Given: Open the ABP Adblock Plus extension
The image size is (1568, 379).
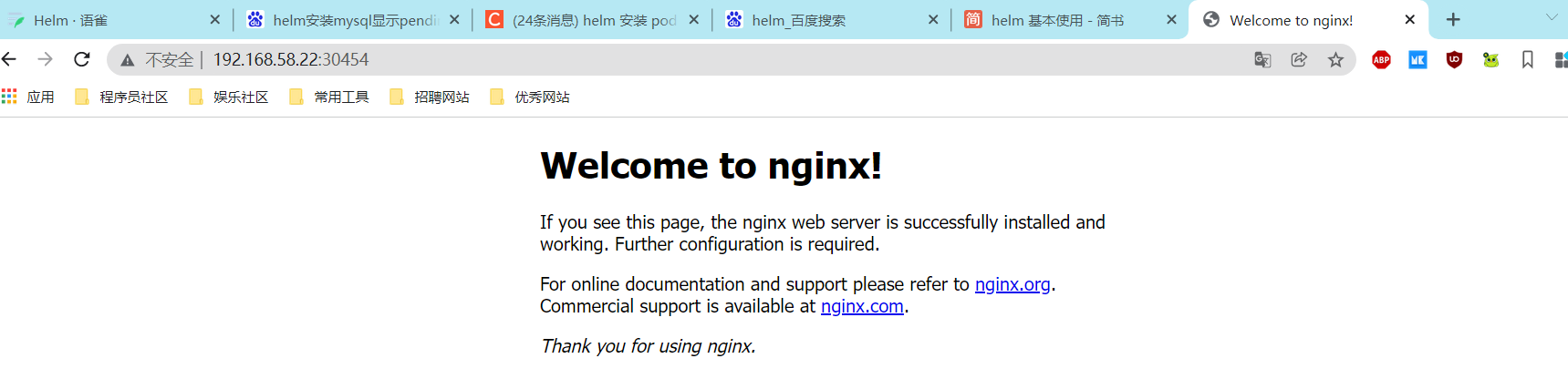Looking at the screenshot, I should pos(1381,60).
